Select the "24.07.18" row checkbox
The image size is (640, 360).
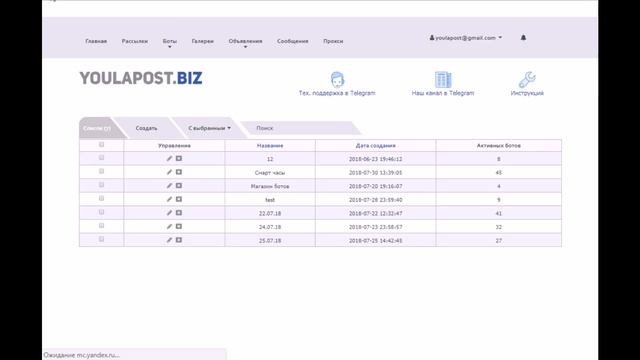102,226
